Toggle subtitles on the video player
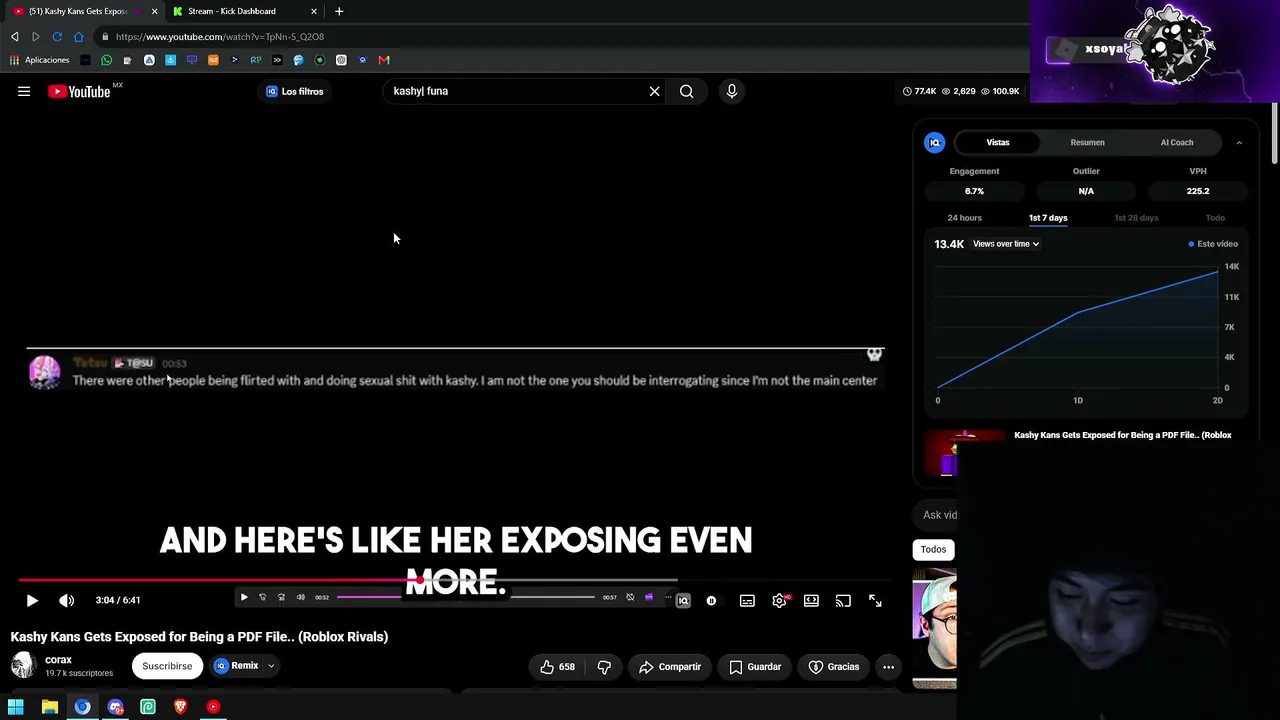This screenshot has width=1280, height=720. pos(747,600)
